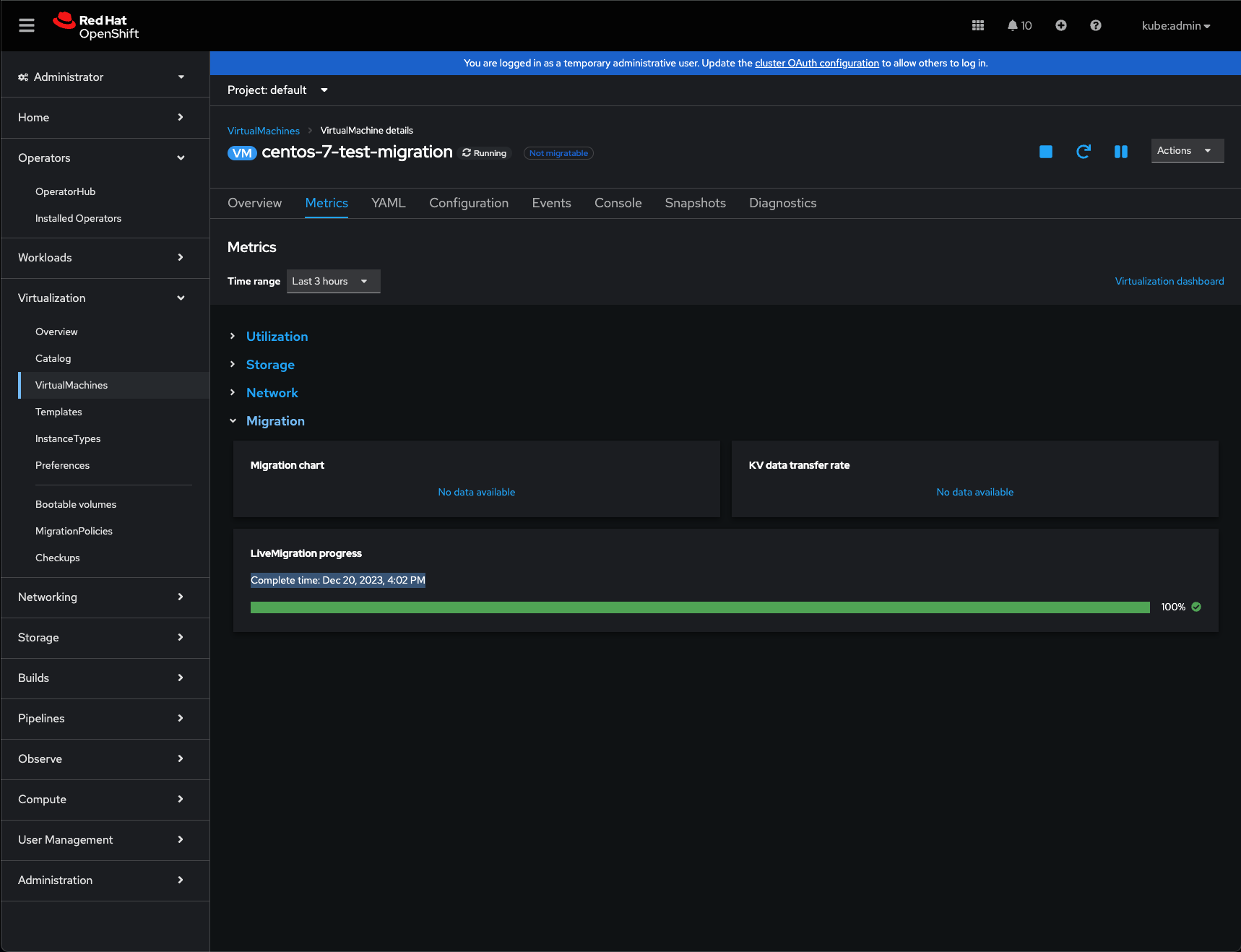1241x952 pixels.
Task: Open the Actions dropdown menu
Action: tap(1186, 151)
